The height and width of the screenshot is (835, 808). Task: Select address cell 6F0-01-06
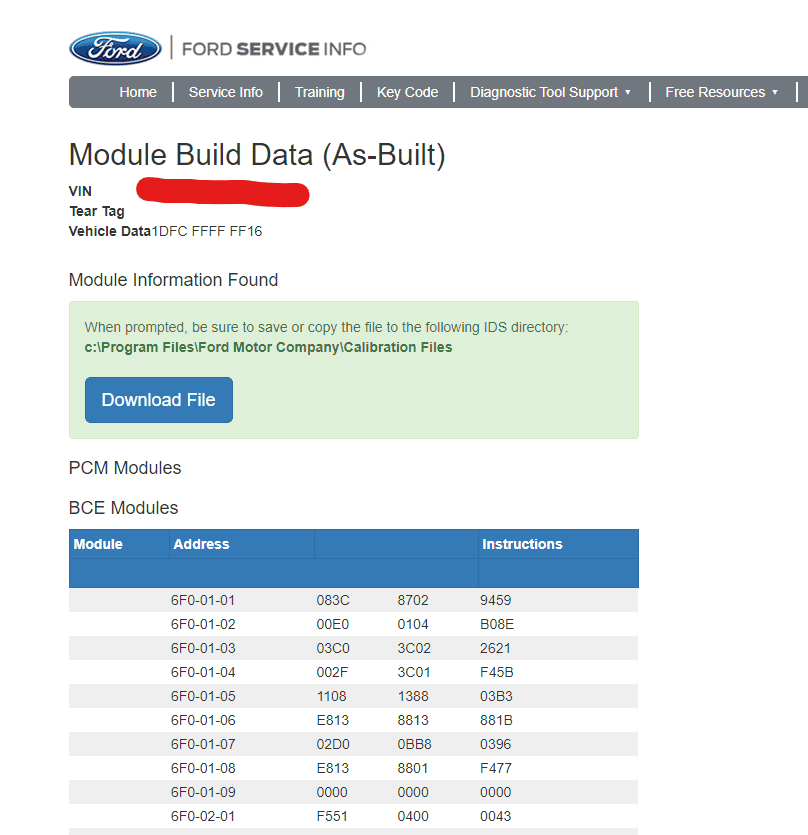(x=203, y=720)
